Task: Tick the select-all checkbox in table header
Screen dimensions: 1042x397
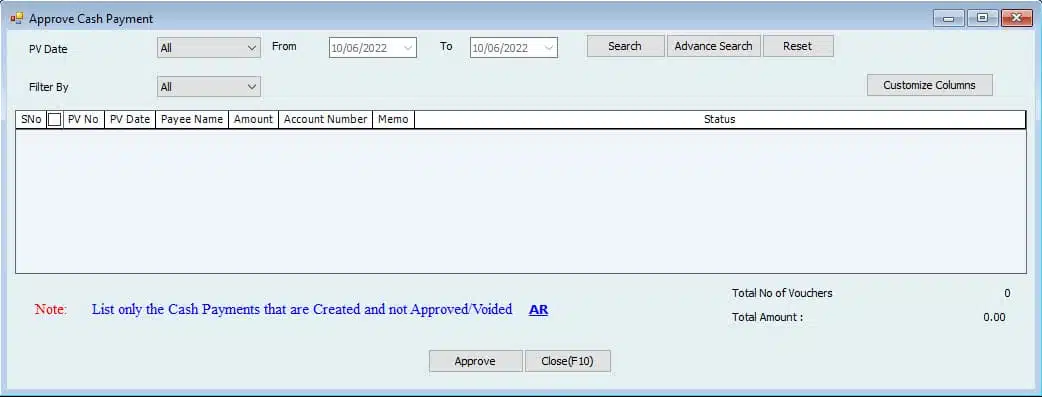Action: pos(54,120)
